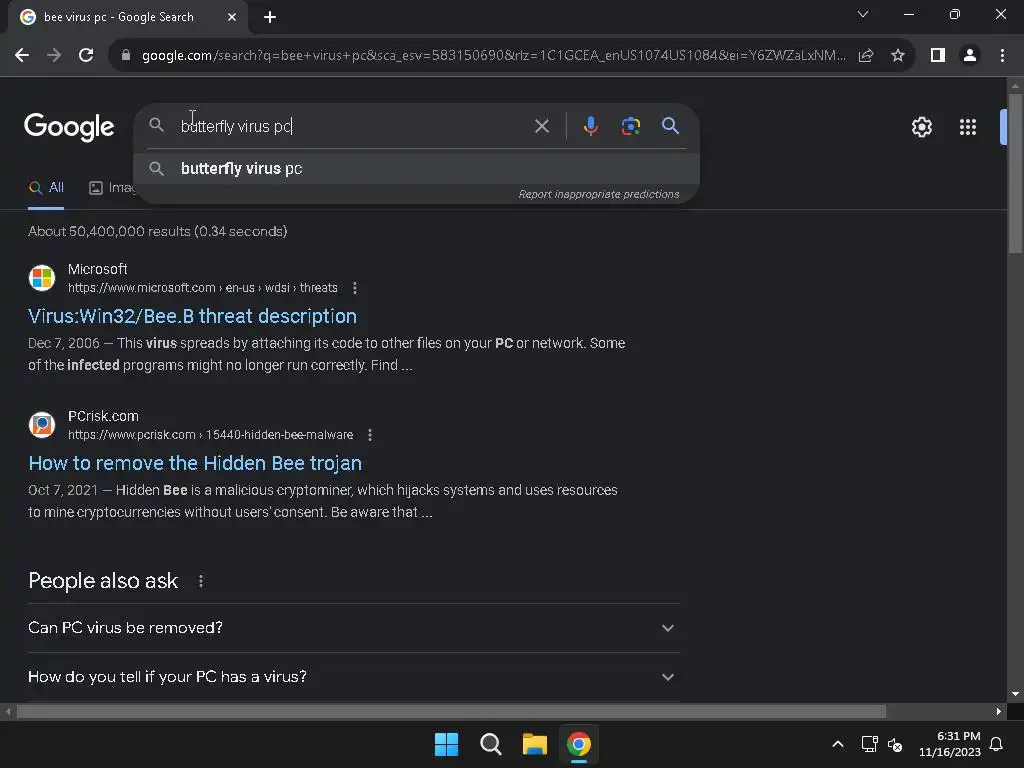1024x768 pixels.
Task: Reload the Google search page
Action: point(86,56)
